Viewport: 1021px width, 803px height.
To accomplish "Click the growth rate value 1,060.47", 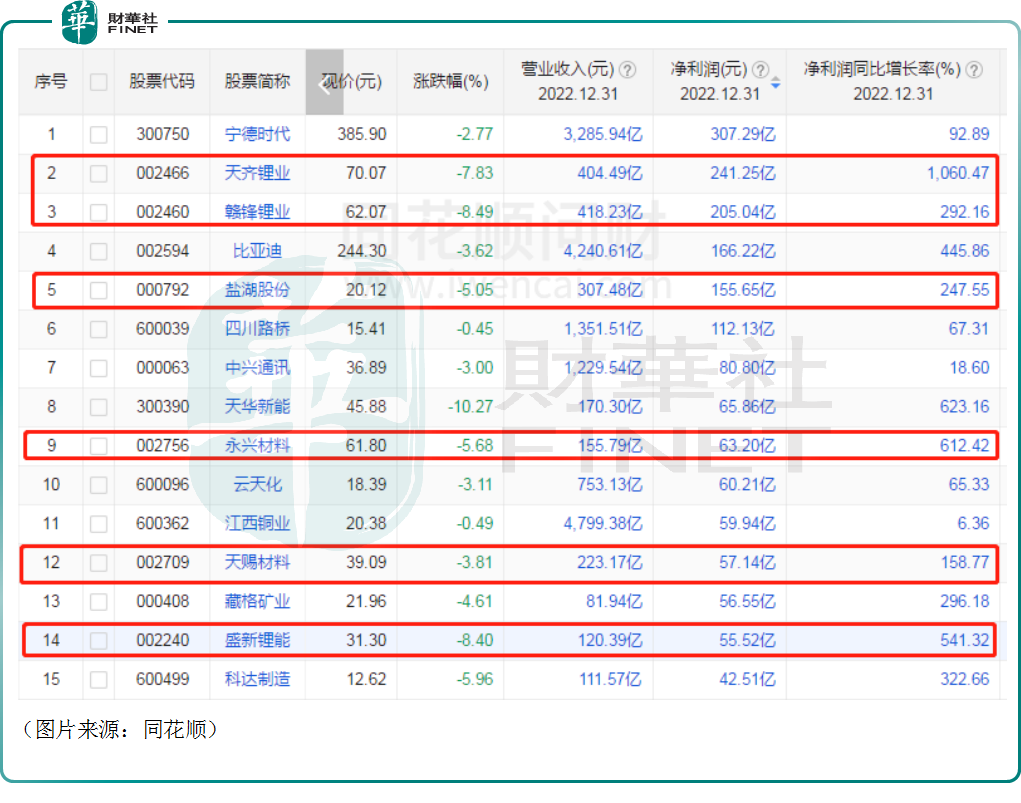I will [x=958, y=173].
